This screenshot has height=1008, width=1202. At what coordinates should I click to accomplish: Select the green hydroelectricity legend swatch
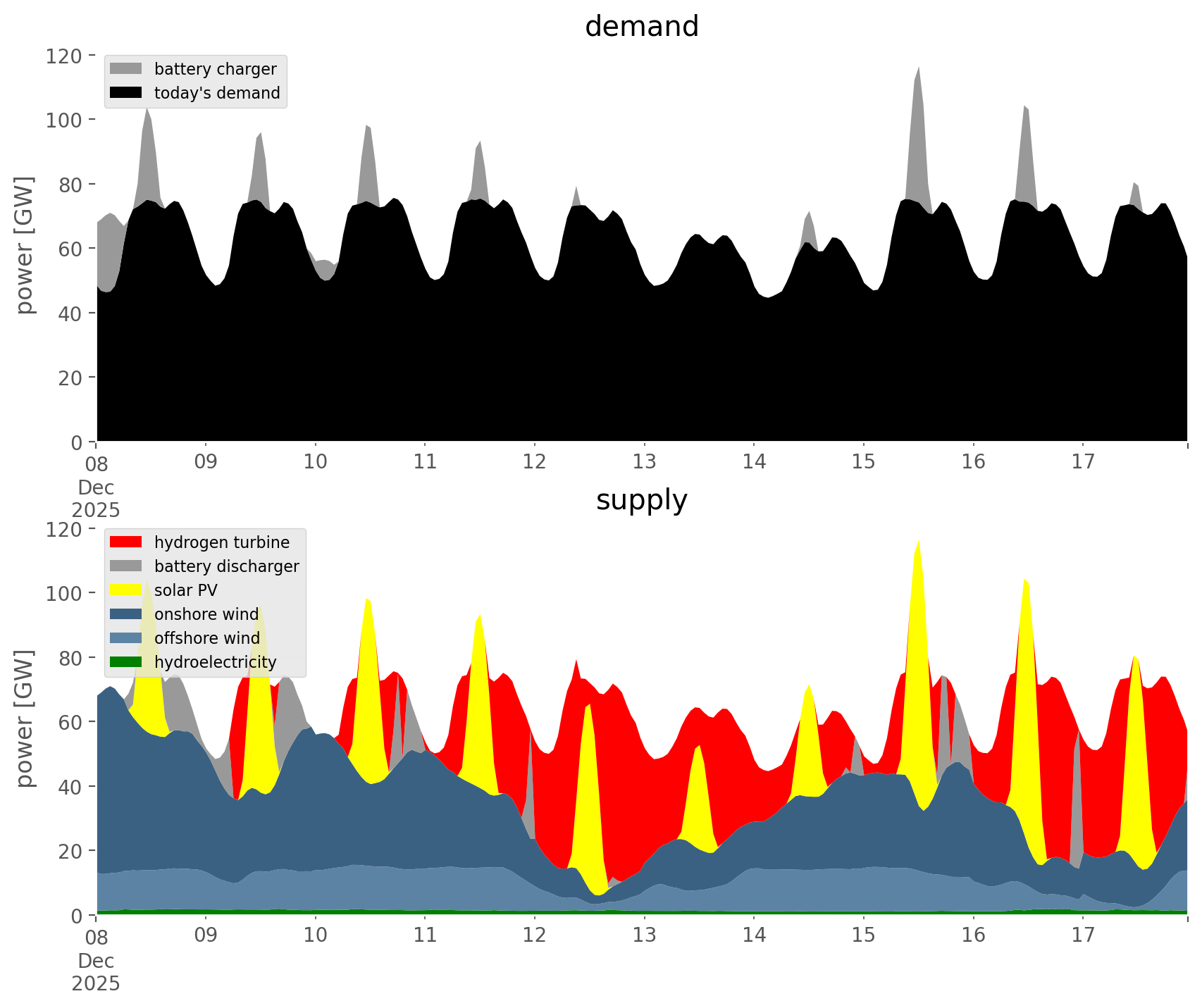[x=127, y=661]
